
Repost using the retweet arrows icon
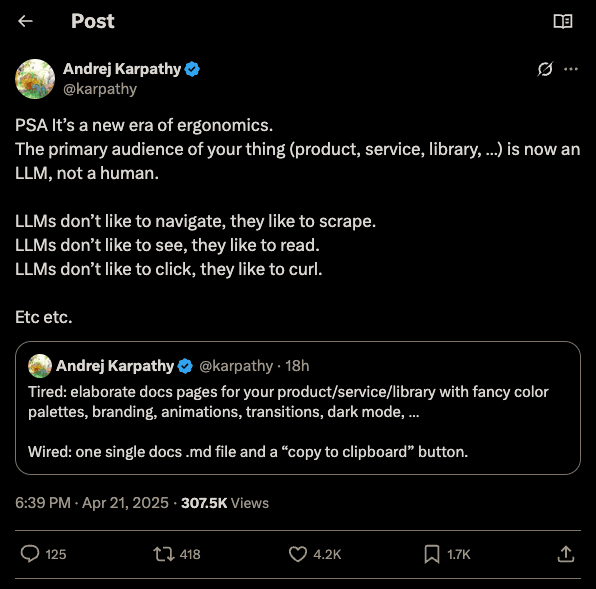click(164, 554)
